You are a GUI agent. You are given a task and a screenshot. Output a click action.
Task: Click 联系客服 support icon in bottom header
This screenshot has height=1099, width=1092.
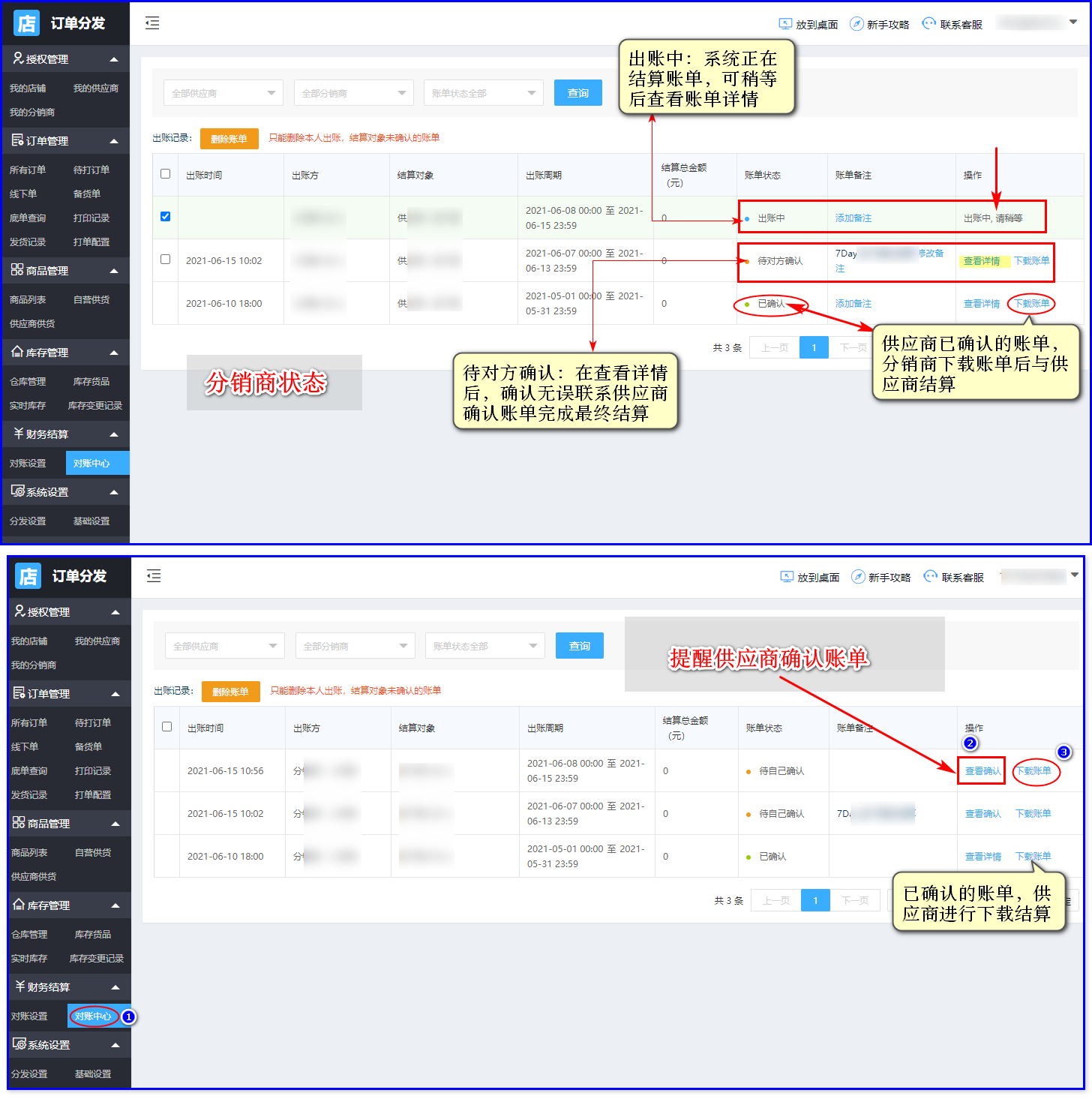(931, 577)
